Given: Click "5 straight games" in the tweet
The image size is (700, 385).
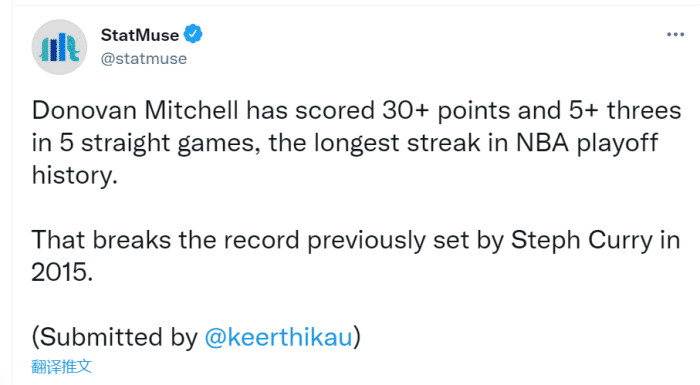Looking at the screenshot, I should tap(160, 144).
